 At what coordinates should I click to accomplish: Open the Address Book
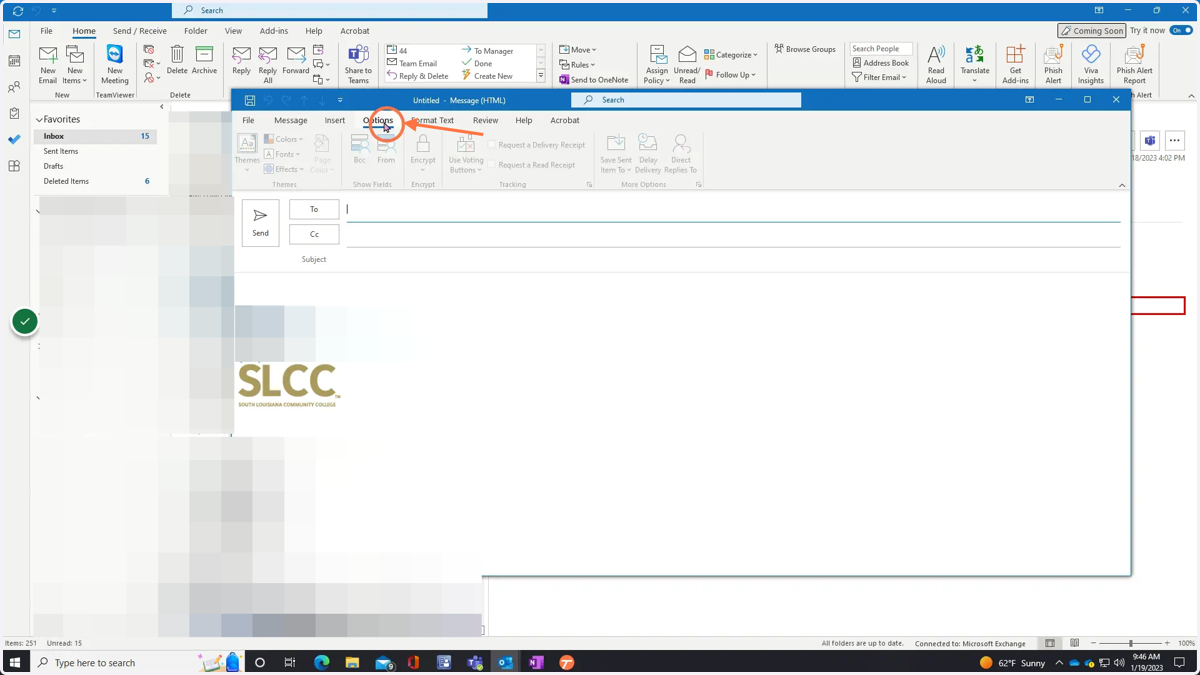click(x=880, y=63)
